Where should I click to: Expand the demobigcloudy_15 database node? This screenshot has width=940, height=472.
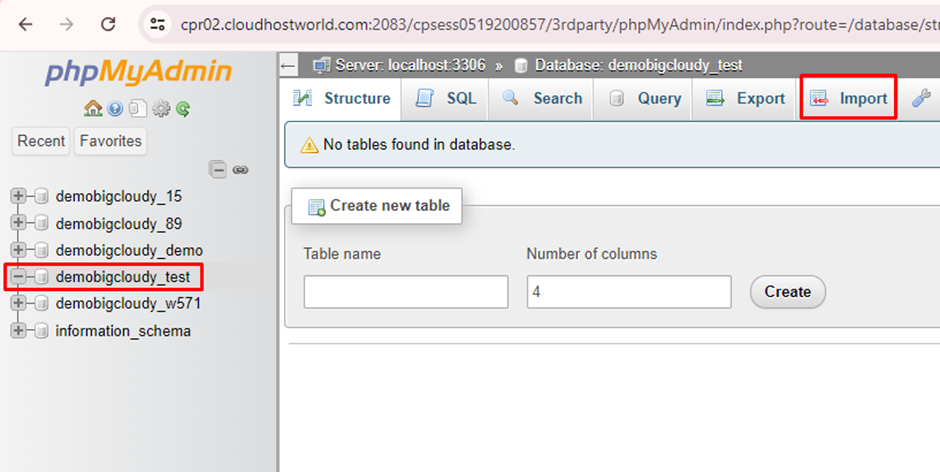pos(18,196)
